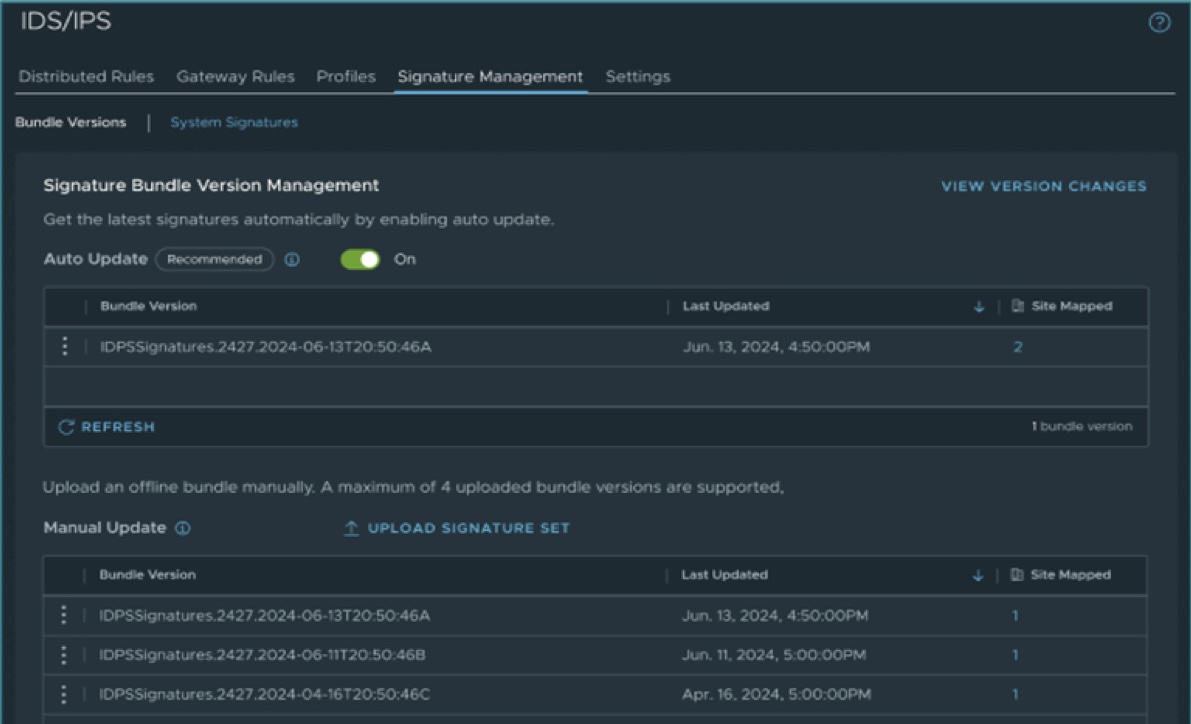Switch to the Distributed Rules tab
Image resolution: width=1191 pixels, height=724 pixels.
87,77
